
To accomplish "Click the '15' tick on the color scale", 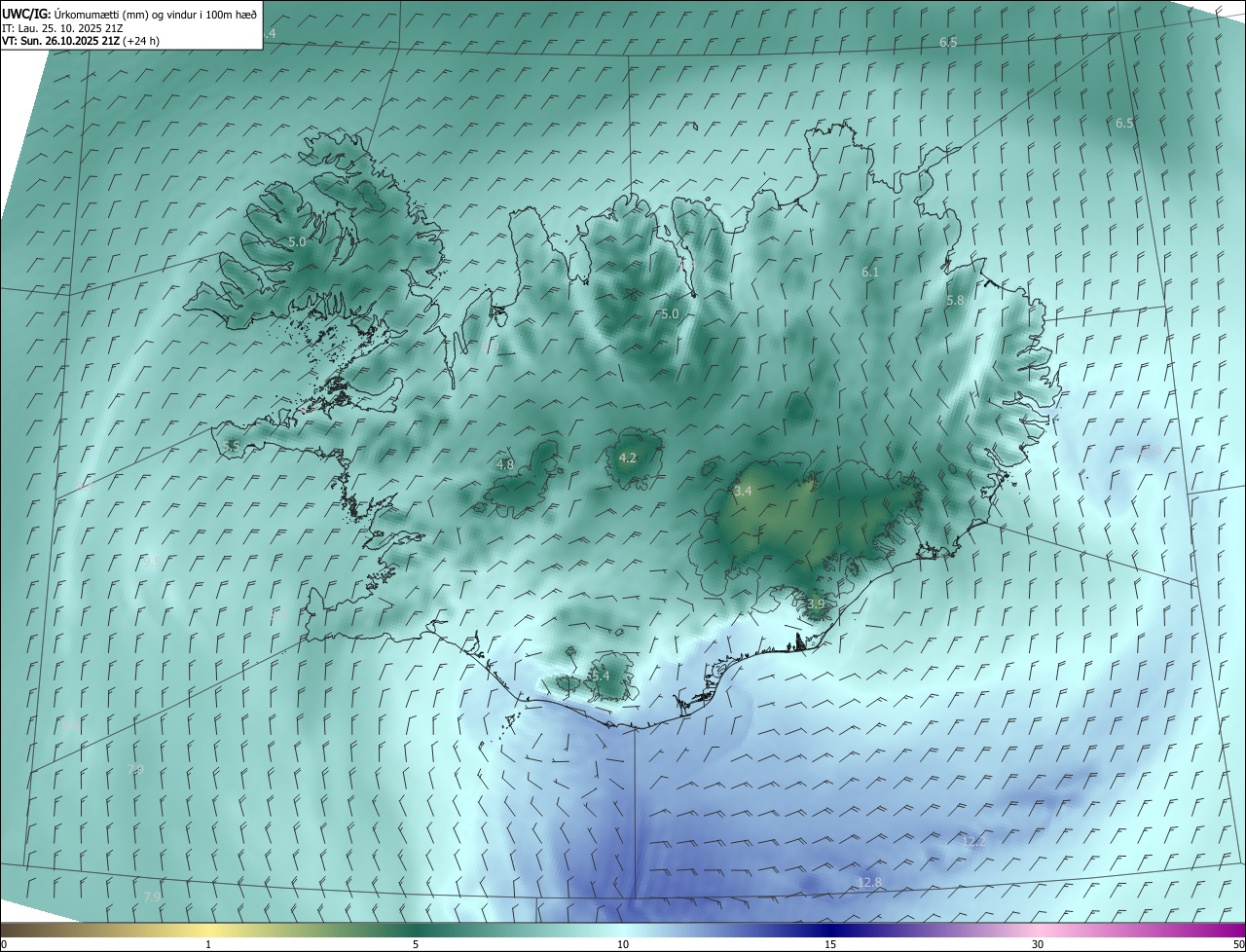I will coord(830,944).
